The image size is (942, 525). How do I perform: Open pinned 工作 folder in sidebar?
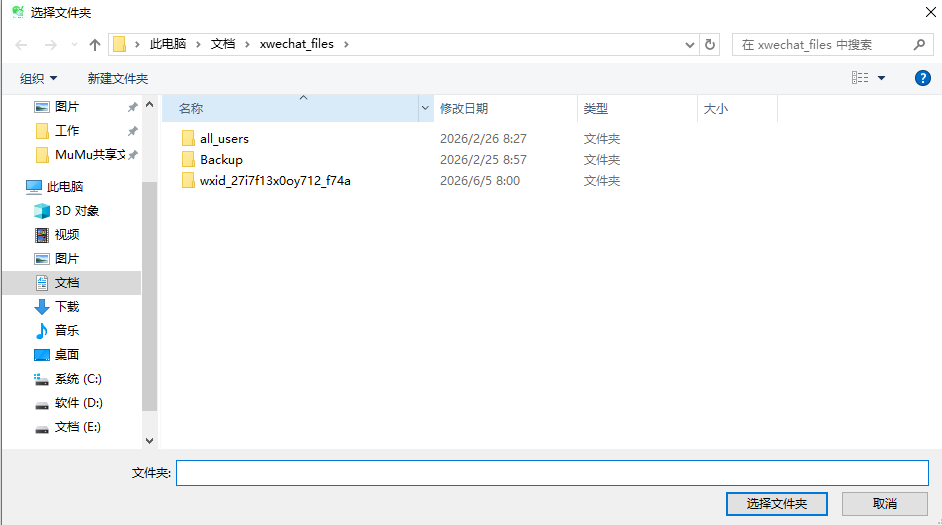[66, 131]
